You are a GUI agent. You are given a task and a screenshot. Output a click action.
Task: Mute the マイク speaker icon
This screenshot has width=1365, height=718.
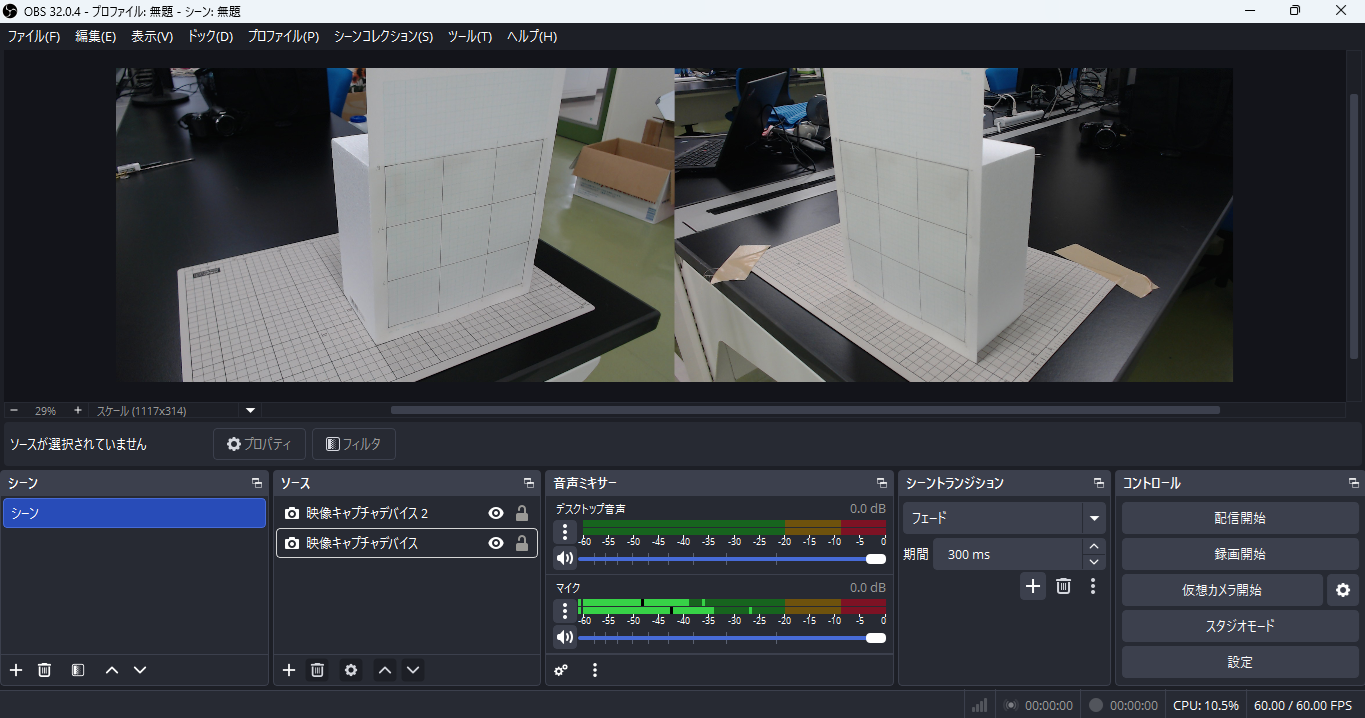(565, 637)
